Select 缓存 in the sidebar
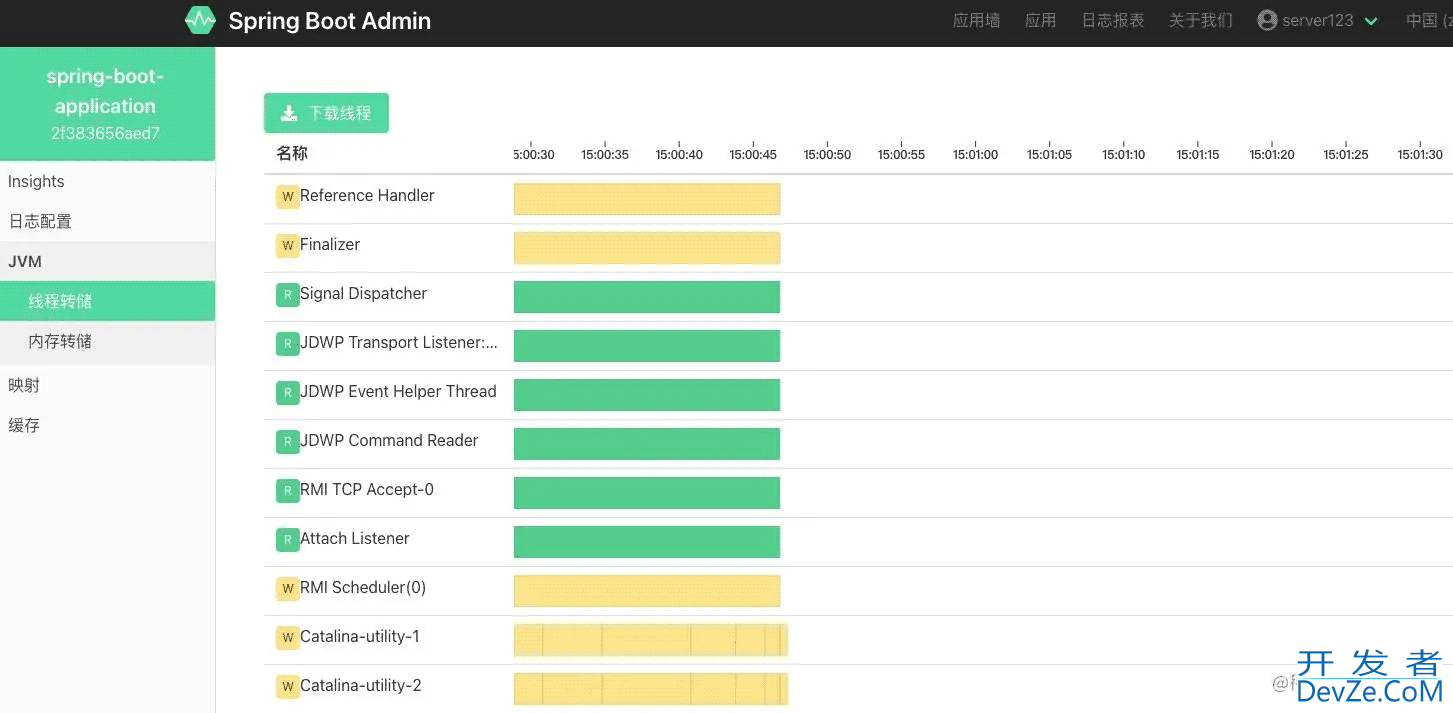 click(107, 425)
